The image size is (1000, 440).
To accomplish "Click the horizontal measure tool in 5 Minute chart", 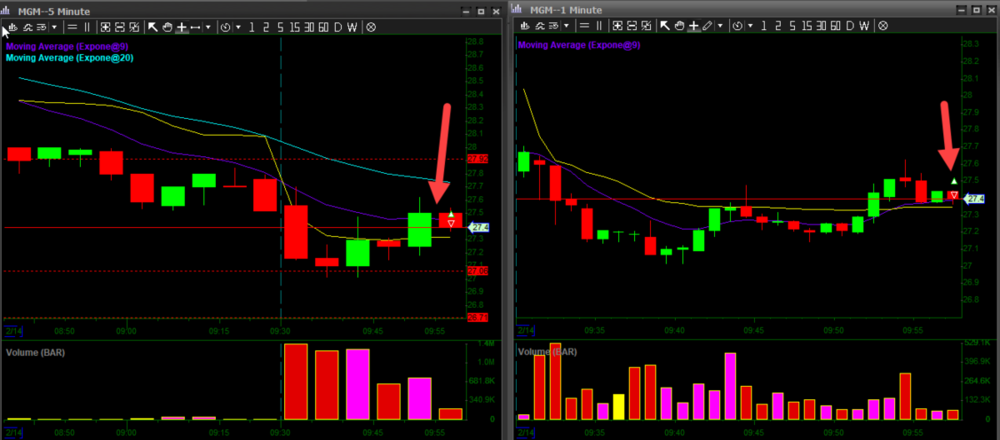I will 196,26.
